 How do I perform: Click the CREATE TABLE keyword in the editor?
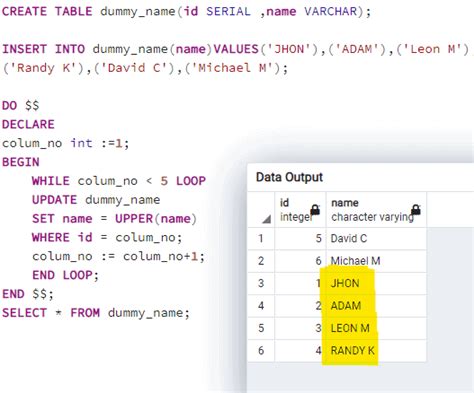pos(47,11)
